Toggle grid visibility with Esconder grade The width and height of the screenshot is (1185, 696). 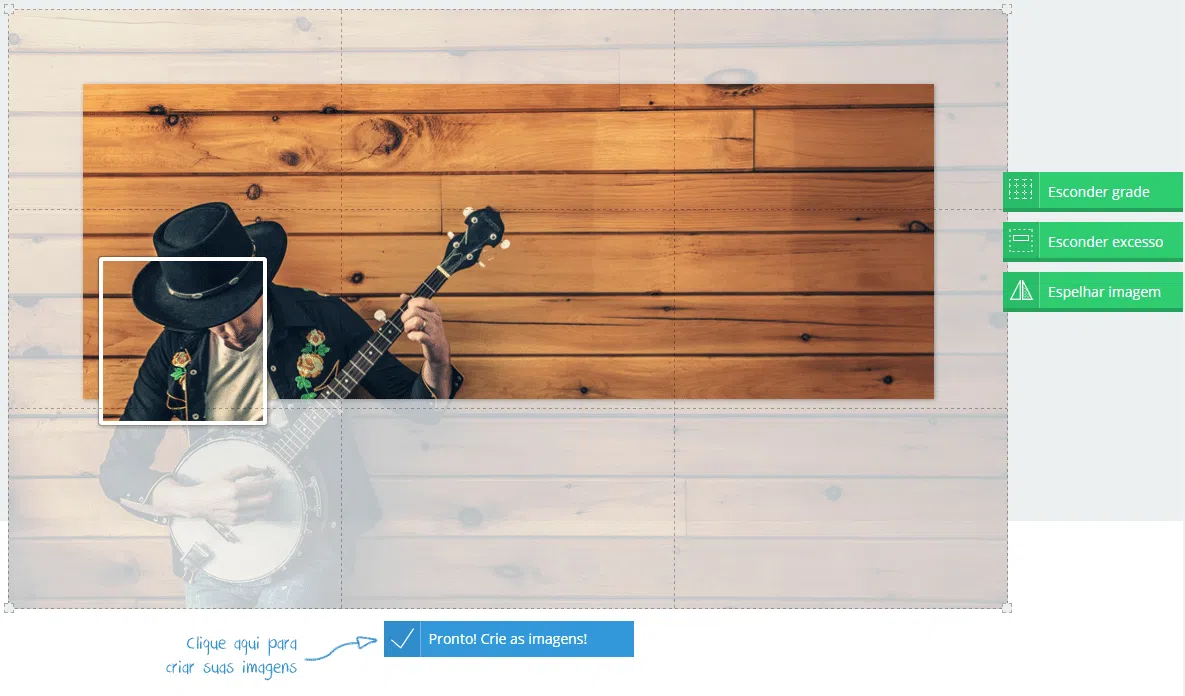click(x=1093, y=191)
